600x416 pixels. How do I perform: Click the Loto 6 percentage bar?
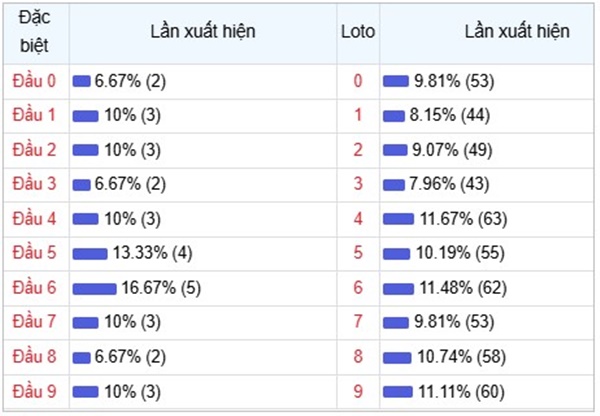tap(399, 288)
